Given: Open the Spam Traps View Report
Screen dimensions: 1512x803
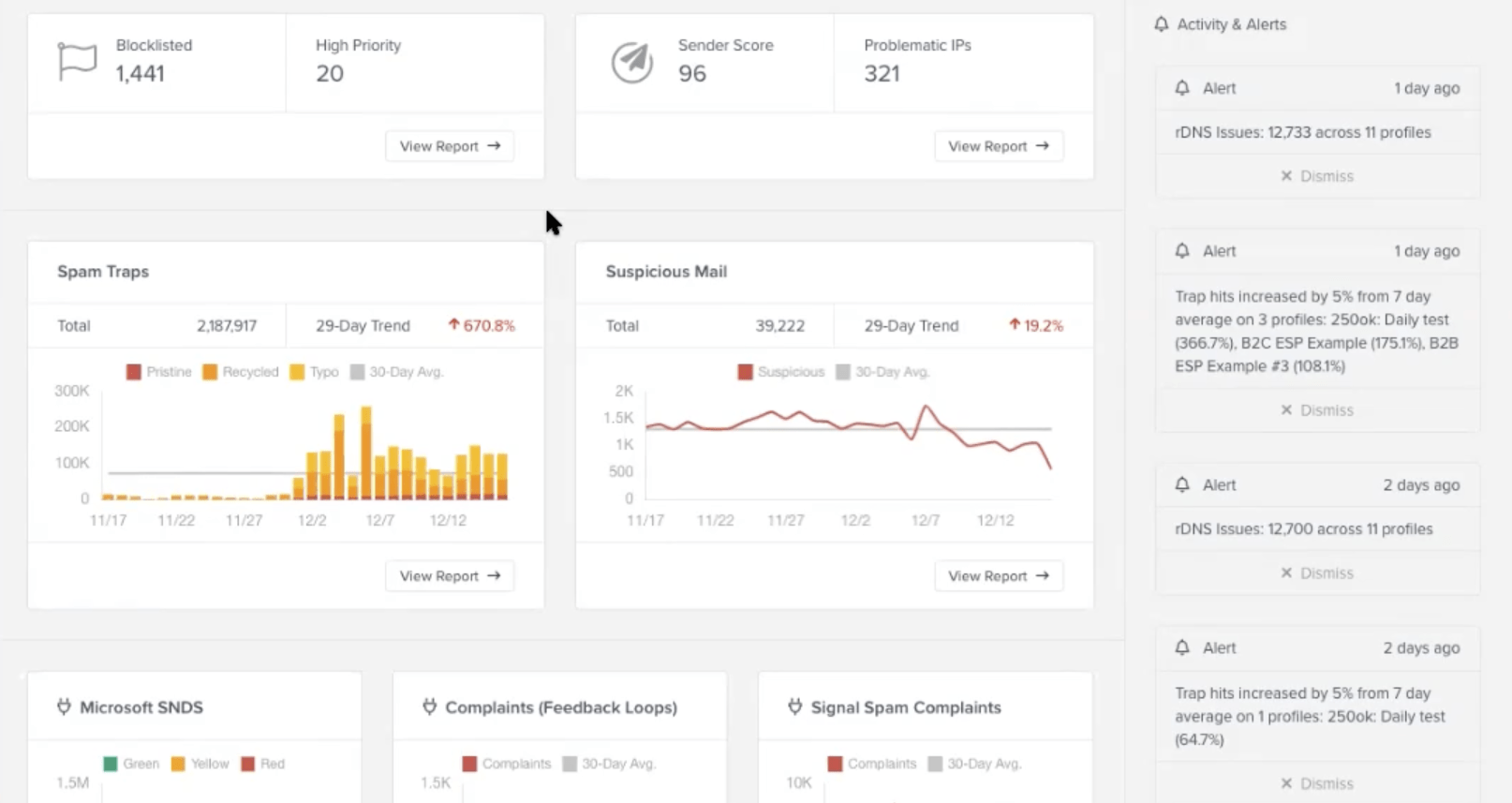Looking at the screenshot, I should pyautogui.click(x=450, y=576).
